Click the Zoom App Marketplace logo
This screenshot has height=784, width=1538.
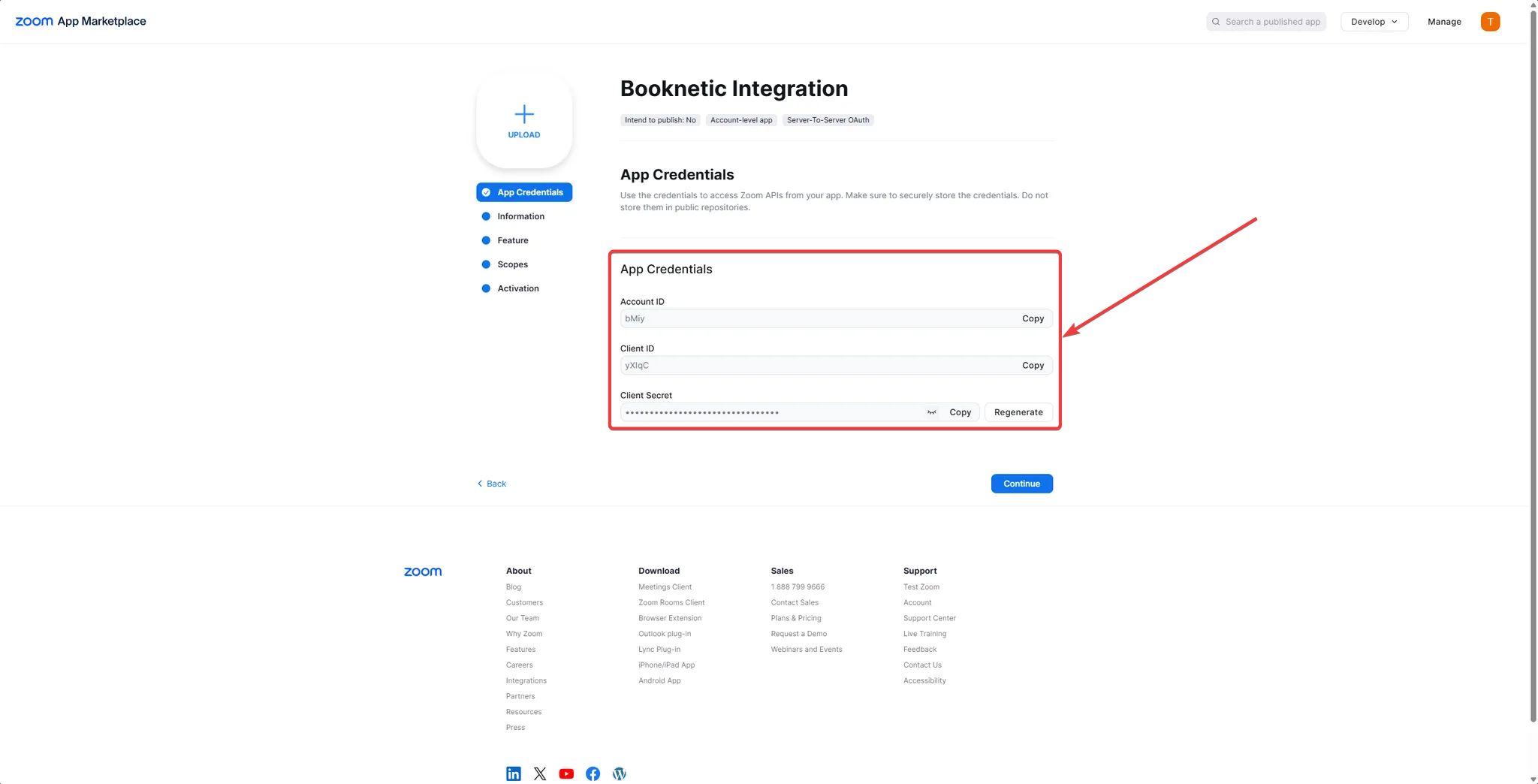click(x=80, y=21)
